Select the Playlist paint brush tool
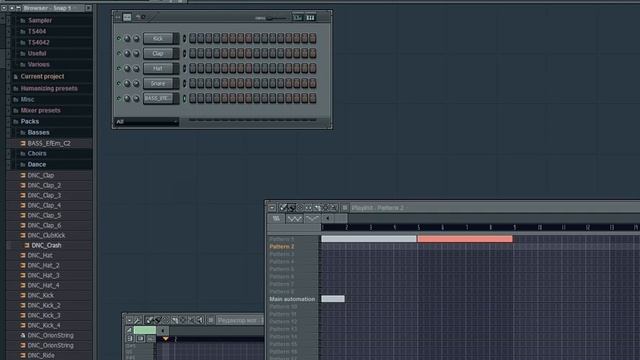640x360 pixels. pyautogui.click(x=291, y=208)
